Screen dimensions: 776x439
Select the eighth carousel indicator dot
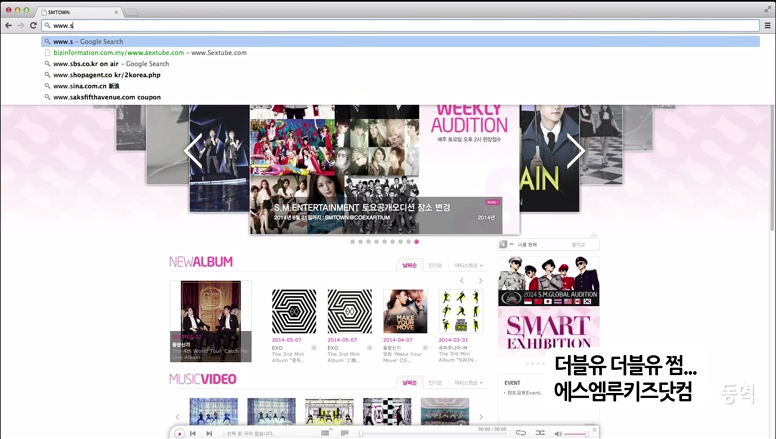409,242
